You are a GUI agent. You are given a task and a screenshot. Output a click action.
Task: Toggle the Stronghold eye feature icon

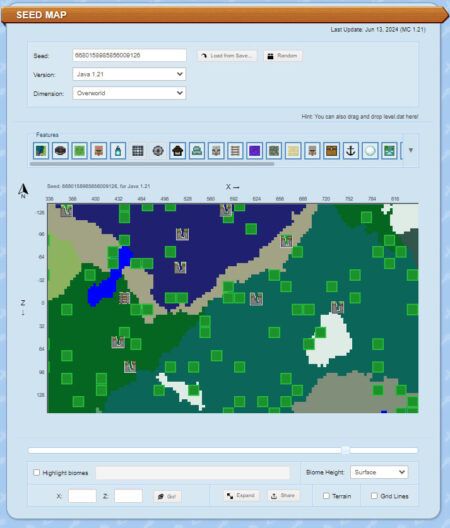coord(158,151)
